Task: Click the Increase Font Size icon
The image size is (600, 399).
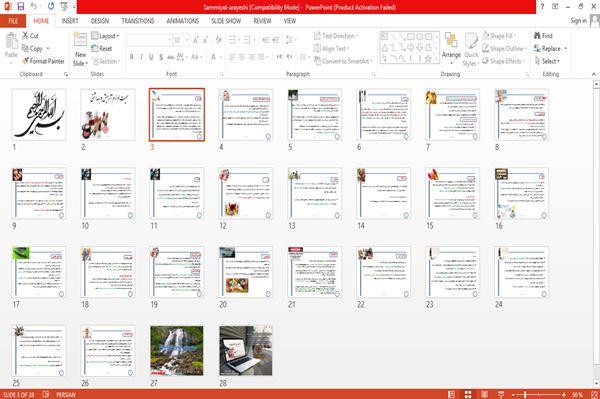Action: (196, 40)
